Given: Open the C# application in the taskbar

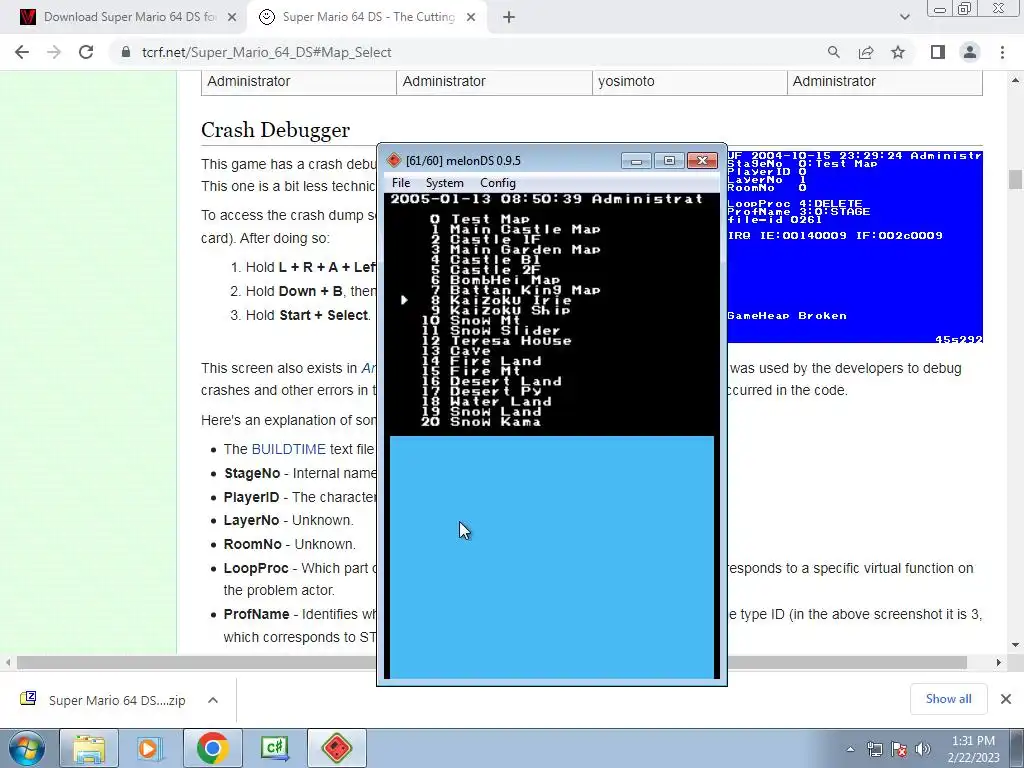Looking at the screenshot, I should tap(274, 748).
